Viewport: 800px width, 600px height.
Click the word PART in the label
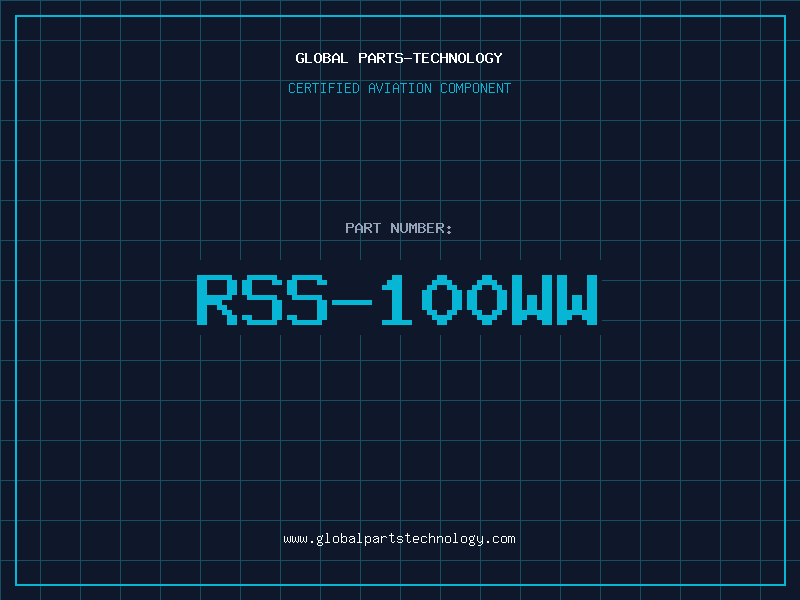pos(362,228)
